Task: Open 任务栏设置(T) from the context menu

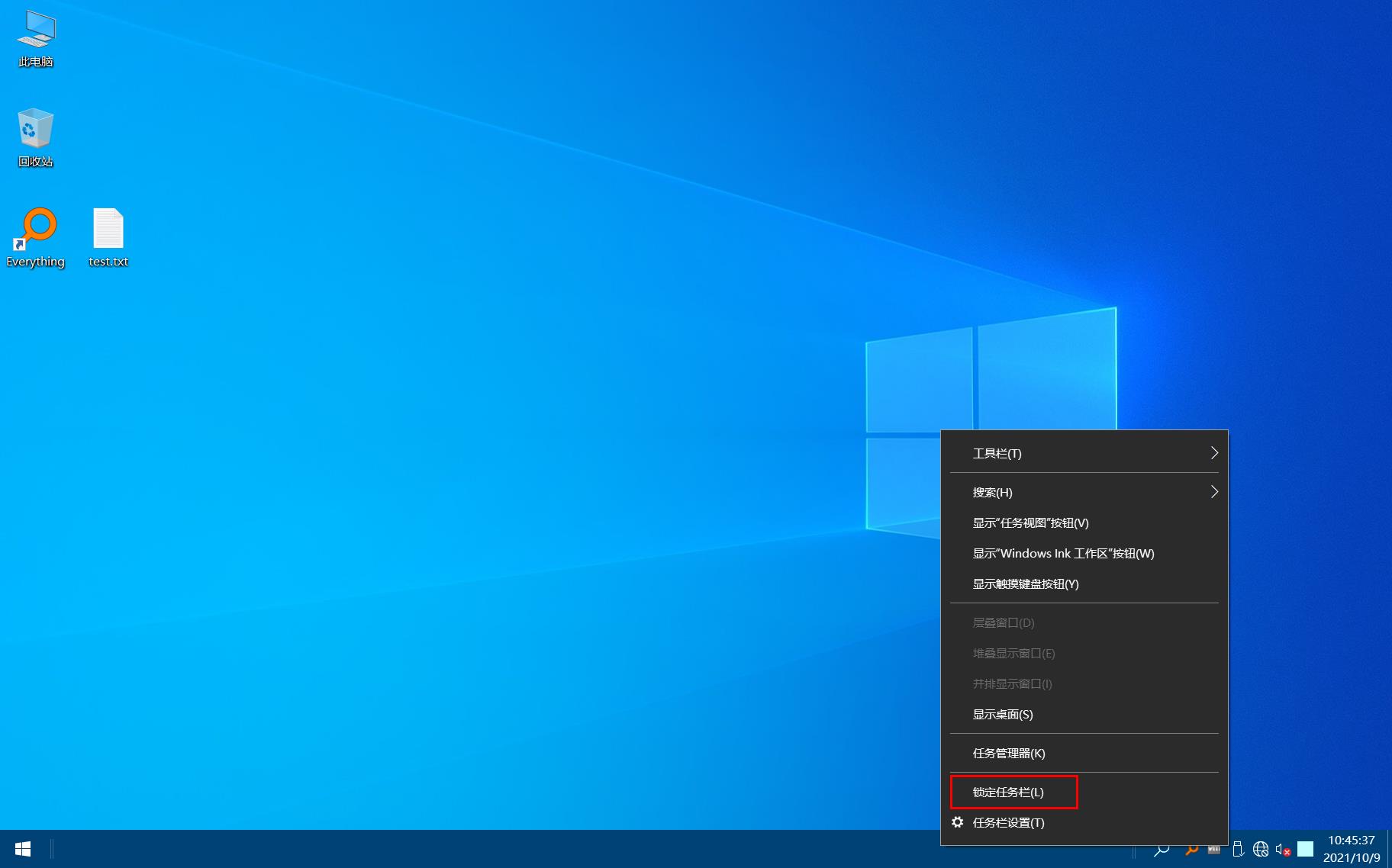Action: click(x=1084, y=822)
